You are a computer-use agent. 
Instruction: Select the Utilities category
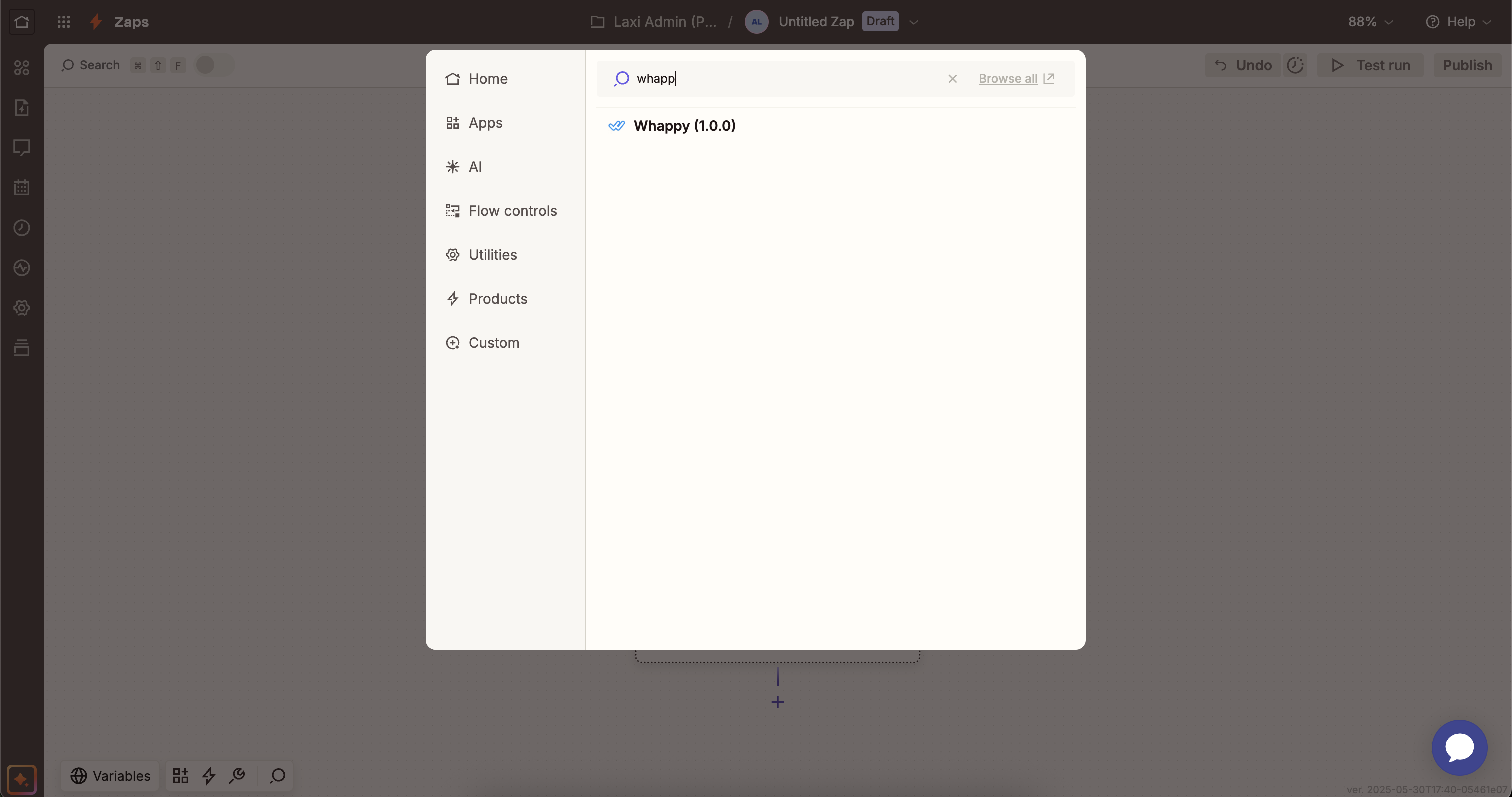tap(493, 254)
